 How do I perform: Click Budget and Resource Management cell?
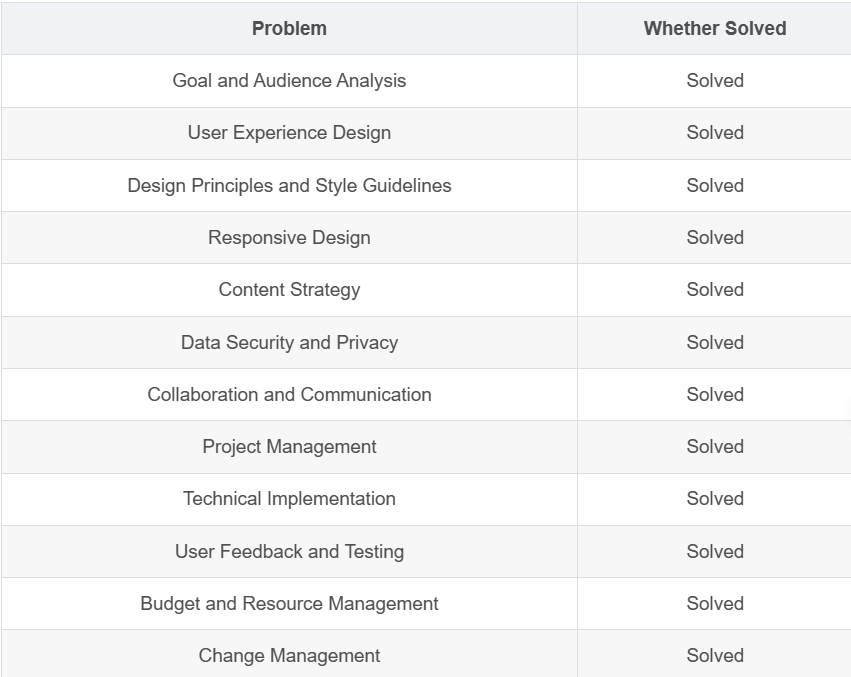[289, 604]
